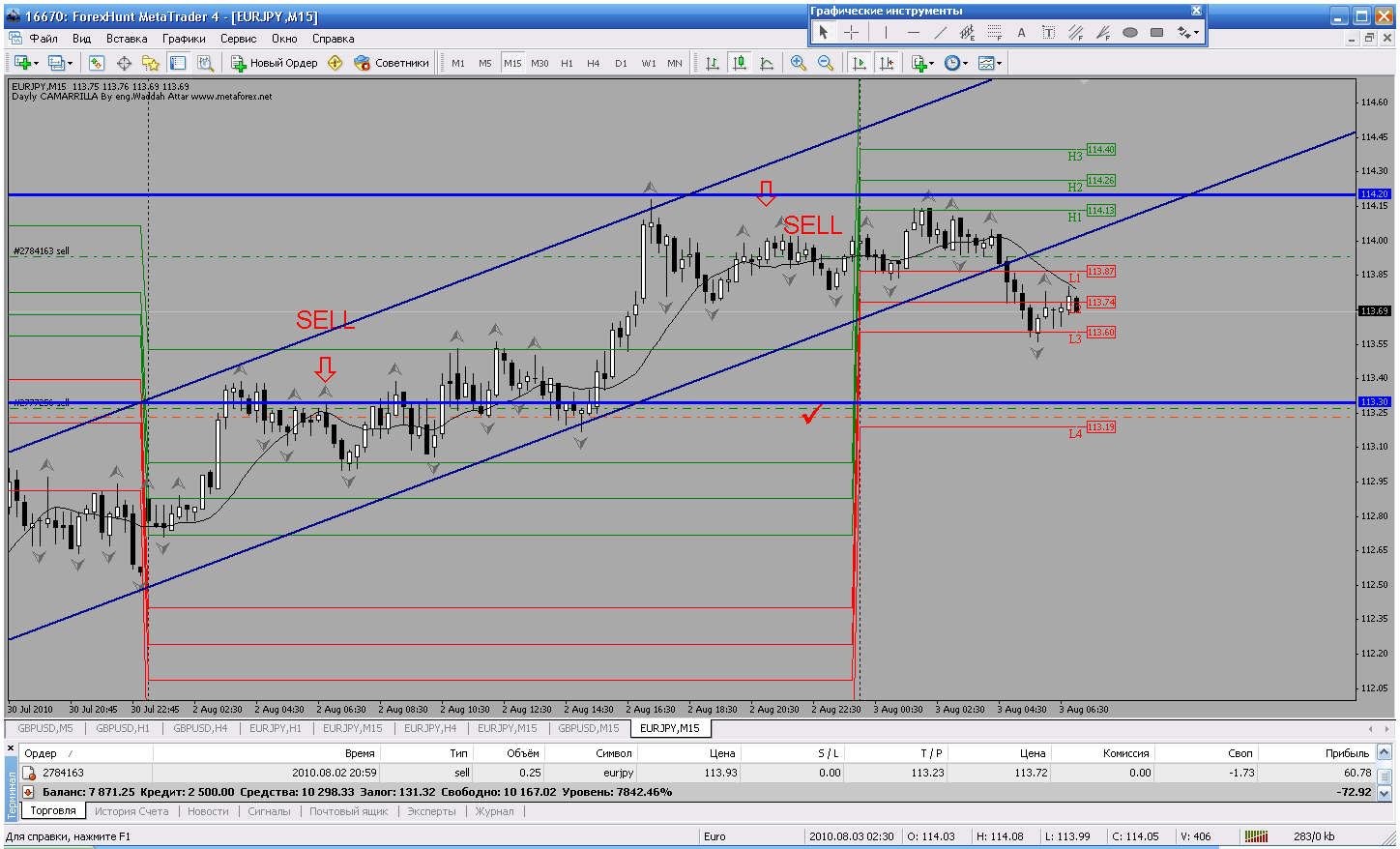This screenshot has width=1400, height=849.
Task: Expand the new chart dropdown arrow
Action: pos(36,64)
